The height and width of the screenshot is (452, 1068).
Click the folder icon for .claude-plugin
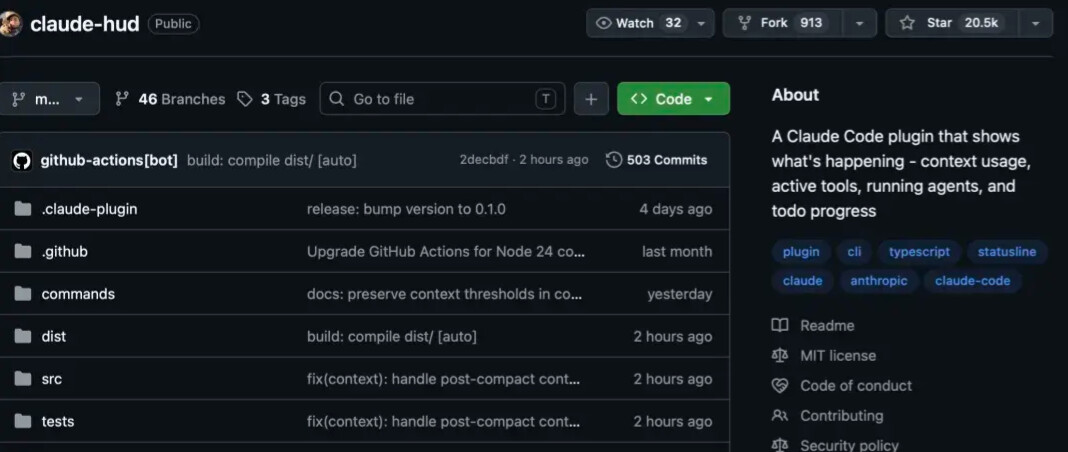[23, 209]
